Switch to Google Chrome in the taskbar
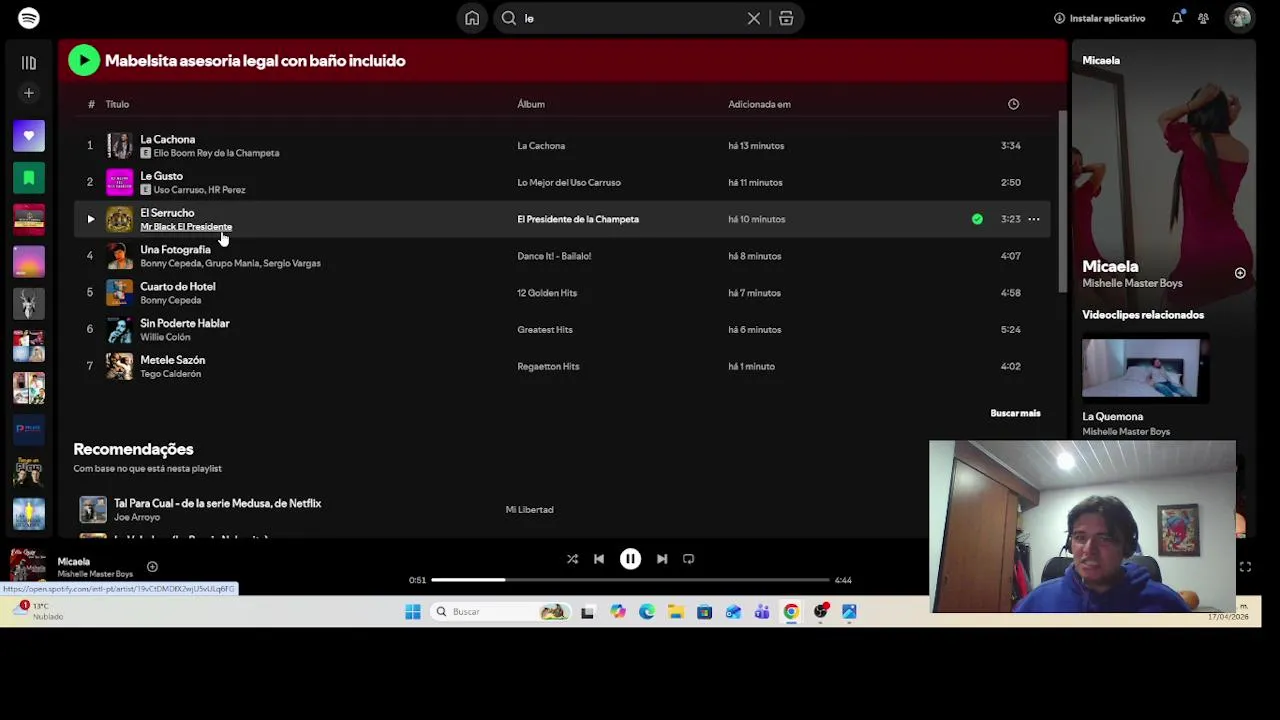Viewport: 1280px width, 720px height. [791, 612]
